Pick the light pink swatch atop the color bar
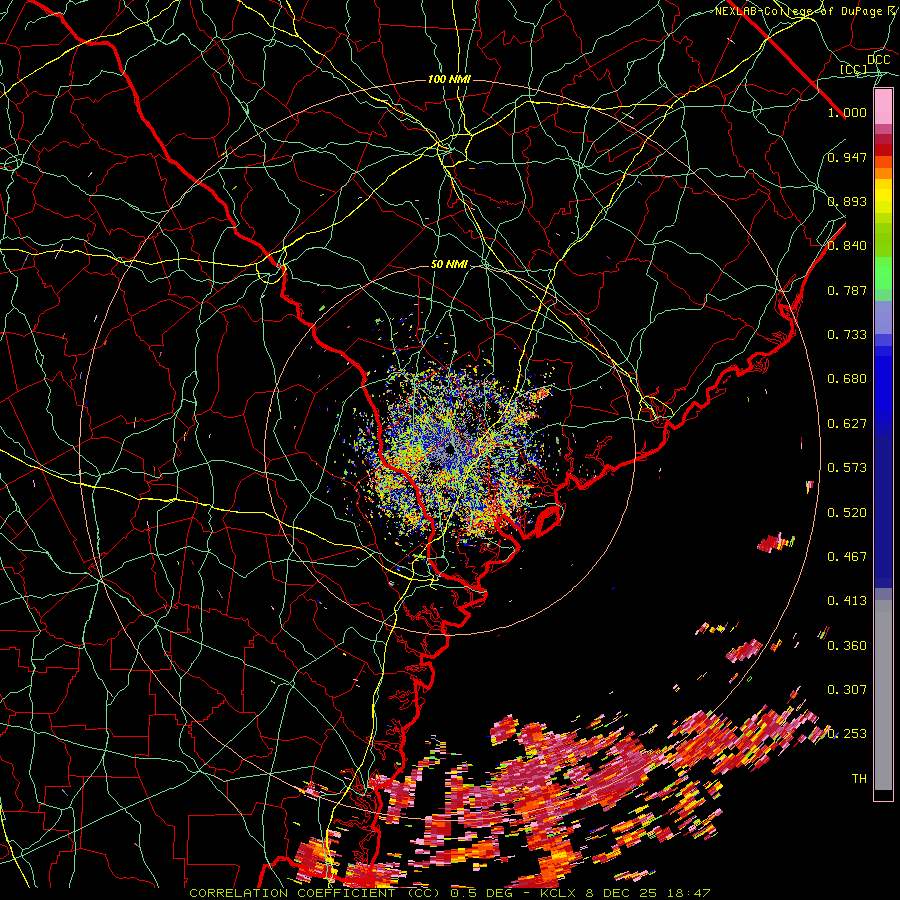Viewport: 900px width, 900px height. pyautogui.click(x=883, y=107)
